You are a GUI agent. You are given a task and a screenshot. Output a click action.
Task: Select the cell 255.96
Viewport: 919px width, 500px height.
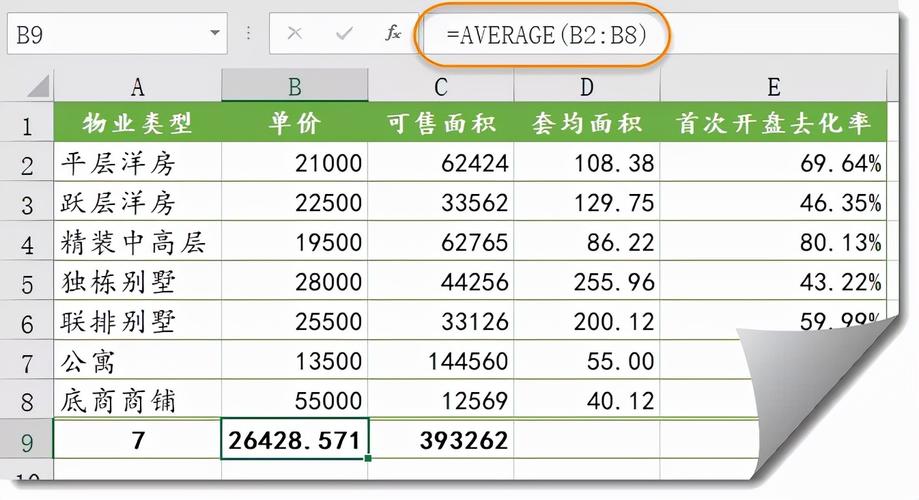(587, 281)
